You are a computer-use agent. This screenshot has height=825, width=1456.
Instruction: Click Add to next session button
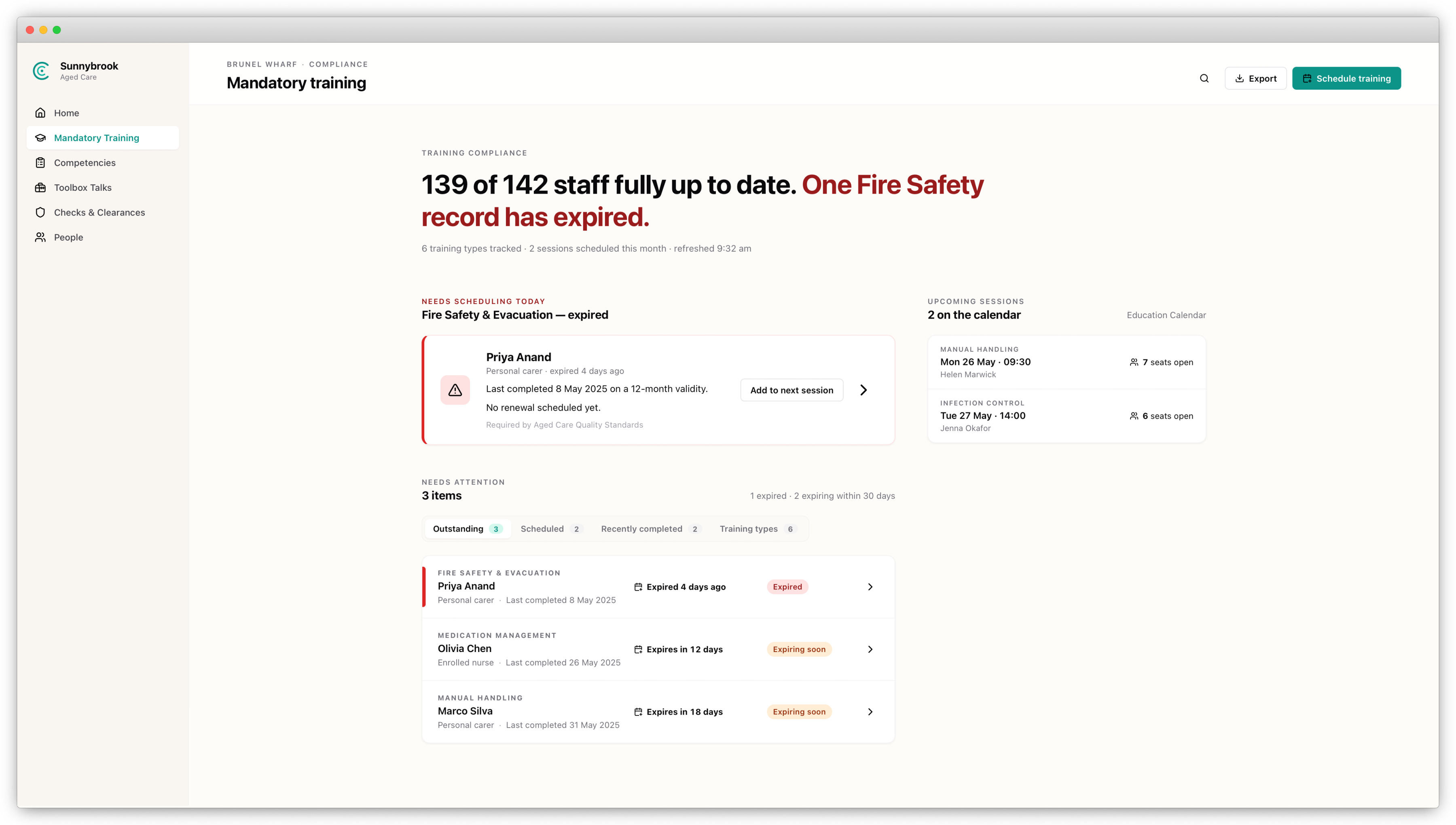click(791, 390)
